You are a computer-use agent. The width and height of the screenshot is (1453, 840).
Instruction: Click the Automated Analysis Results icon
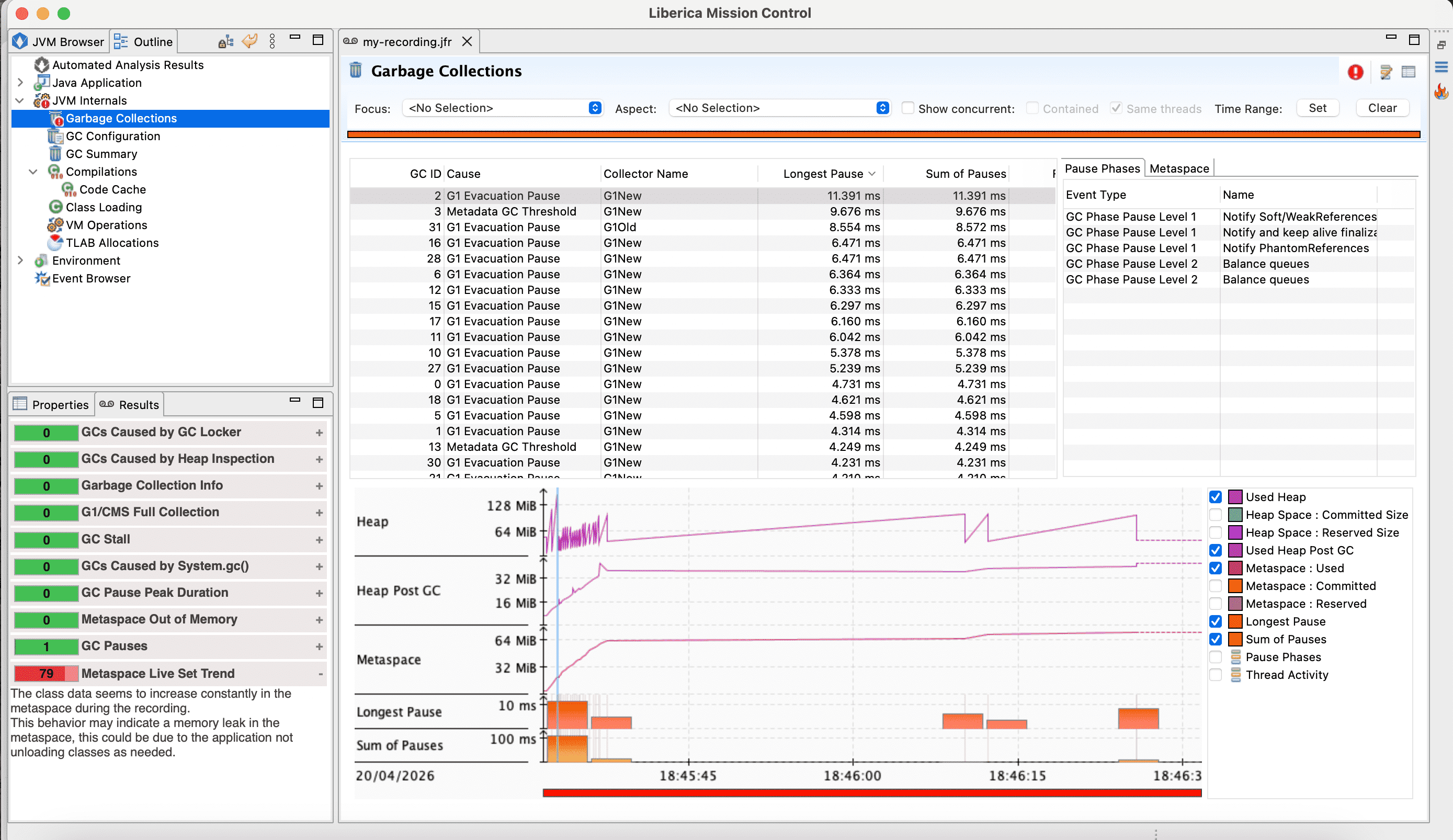(x=41, y=64)
